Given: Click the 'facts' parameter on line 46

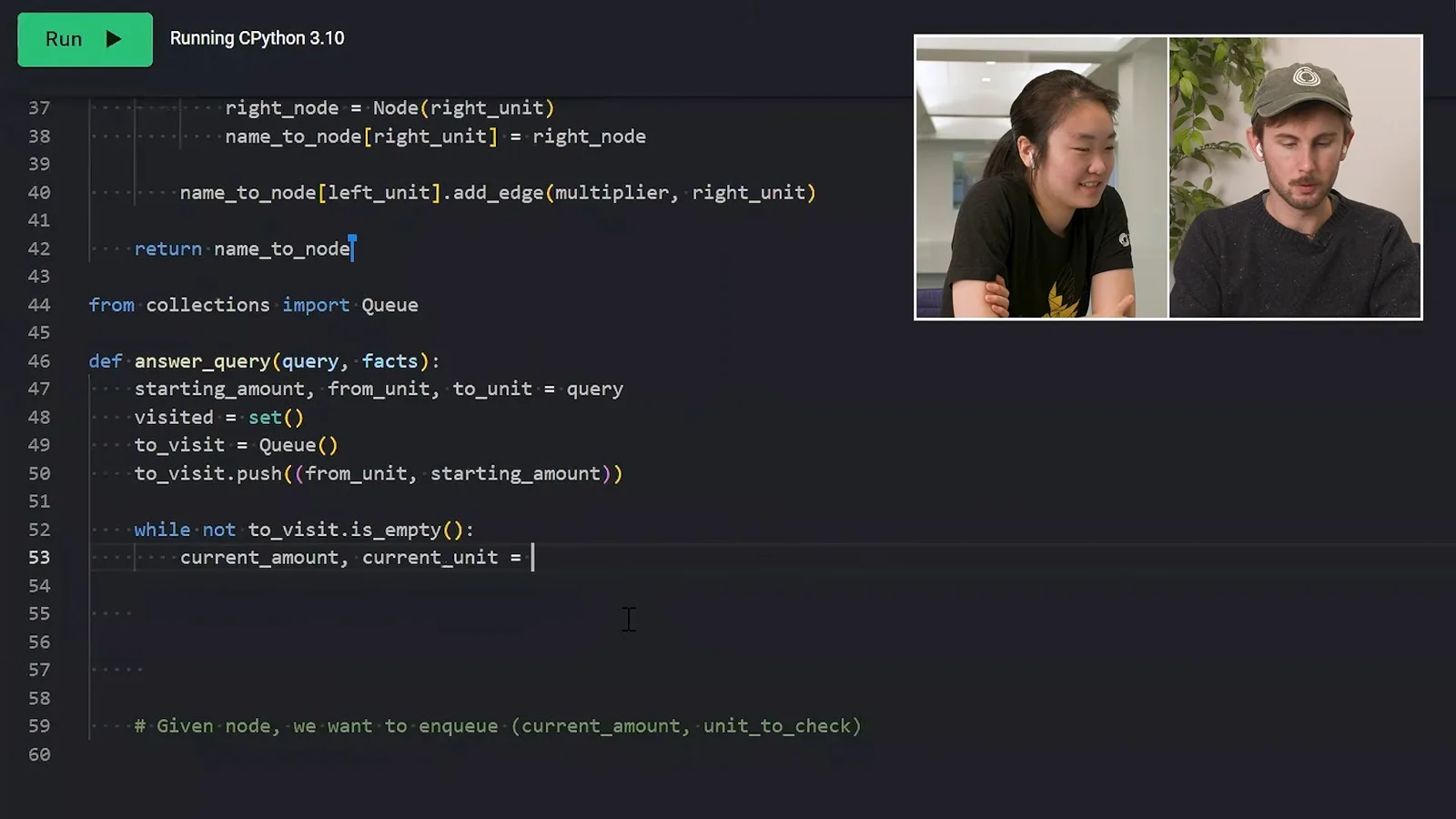Looking at the screenshot, I should click(389, 361).
